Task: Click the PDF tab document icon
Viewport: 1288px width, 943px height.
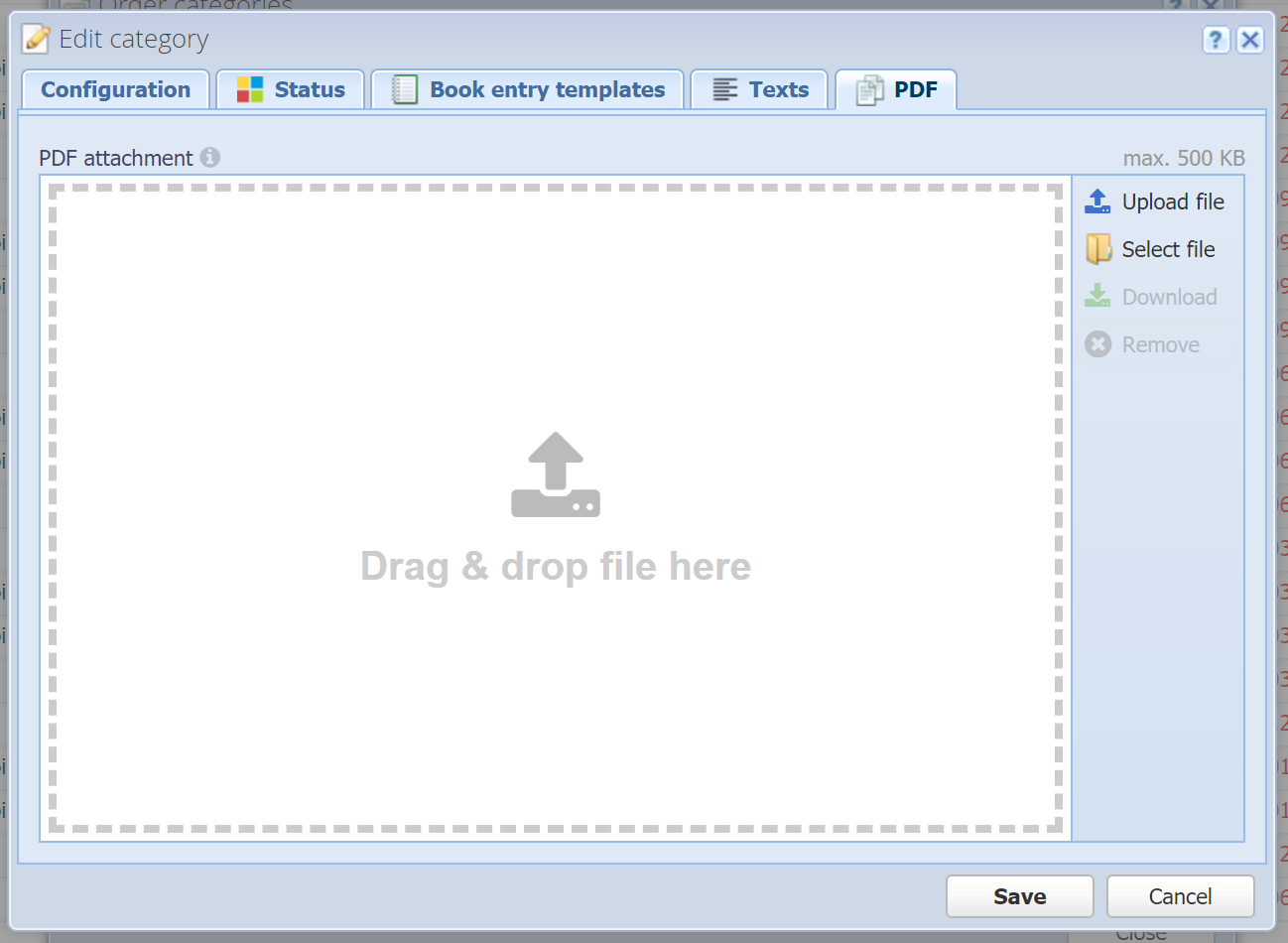Action: (869, 90)
